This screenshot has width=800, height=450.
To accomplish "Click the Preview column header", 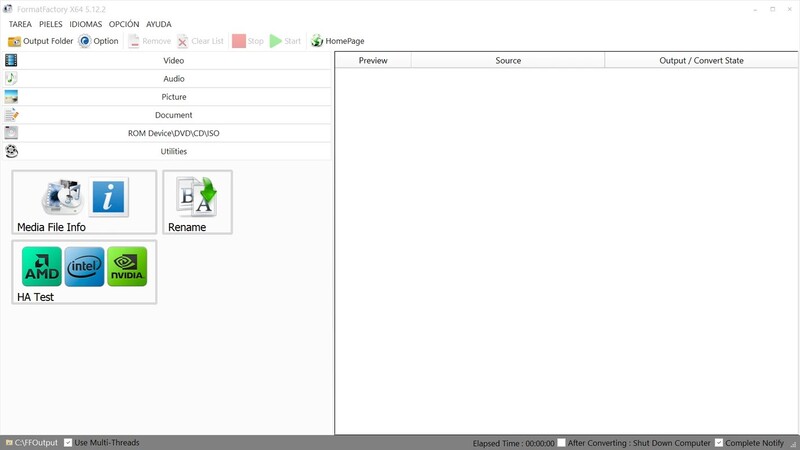I will coord(373,60).
